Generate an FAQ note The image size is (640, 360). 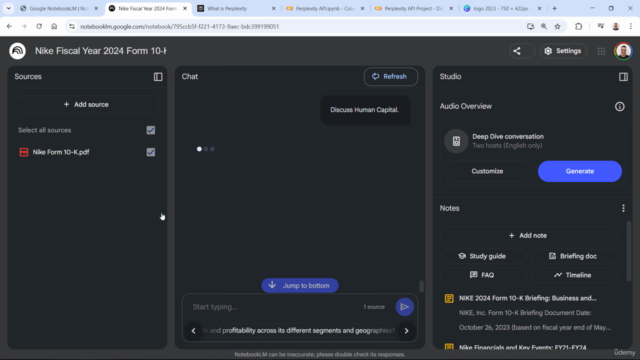483,275
